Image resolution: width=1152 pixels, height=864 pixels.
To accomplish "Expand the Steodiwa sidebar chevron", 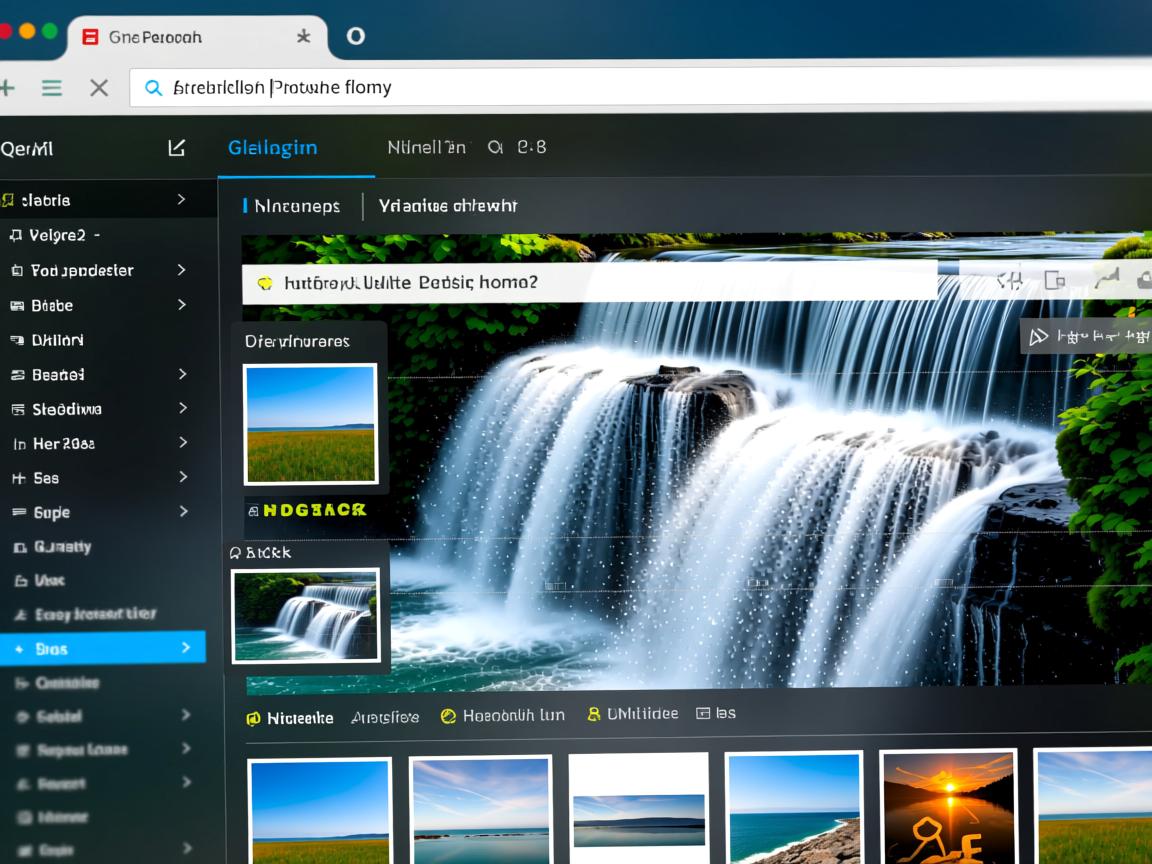I will click(182, 408).
